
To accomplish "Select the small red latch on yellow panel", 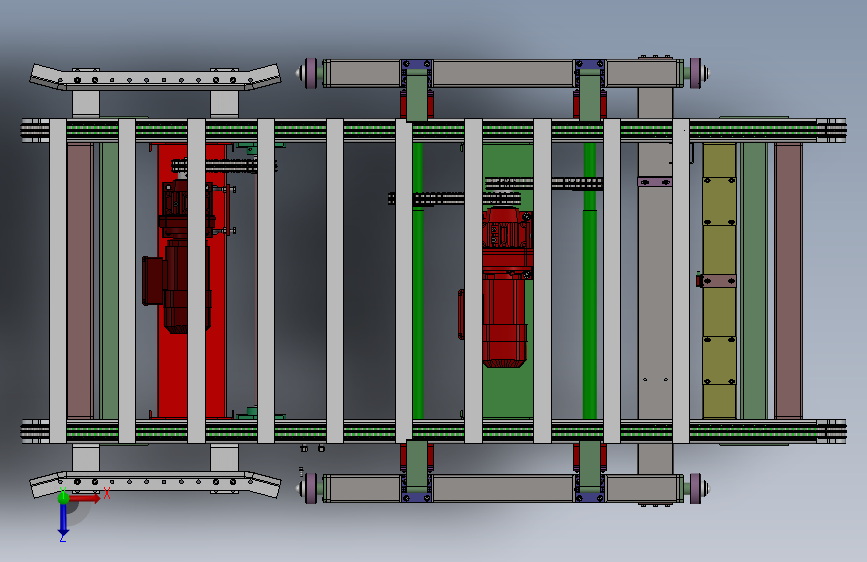I will tap(699, 280).
